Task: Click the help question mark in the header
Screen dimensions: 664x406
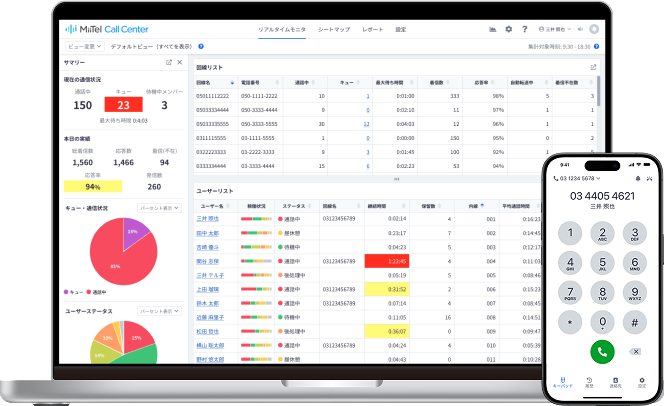Action: [x=523, y=30]
